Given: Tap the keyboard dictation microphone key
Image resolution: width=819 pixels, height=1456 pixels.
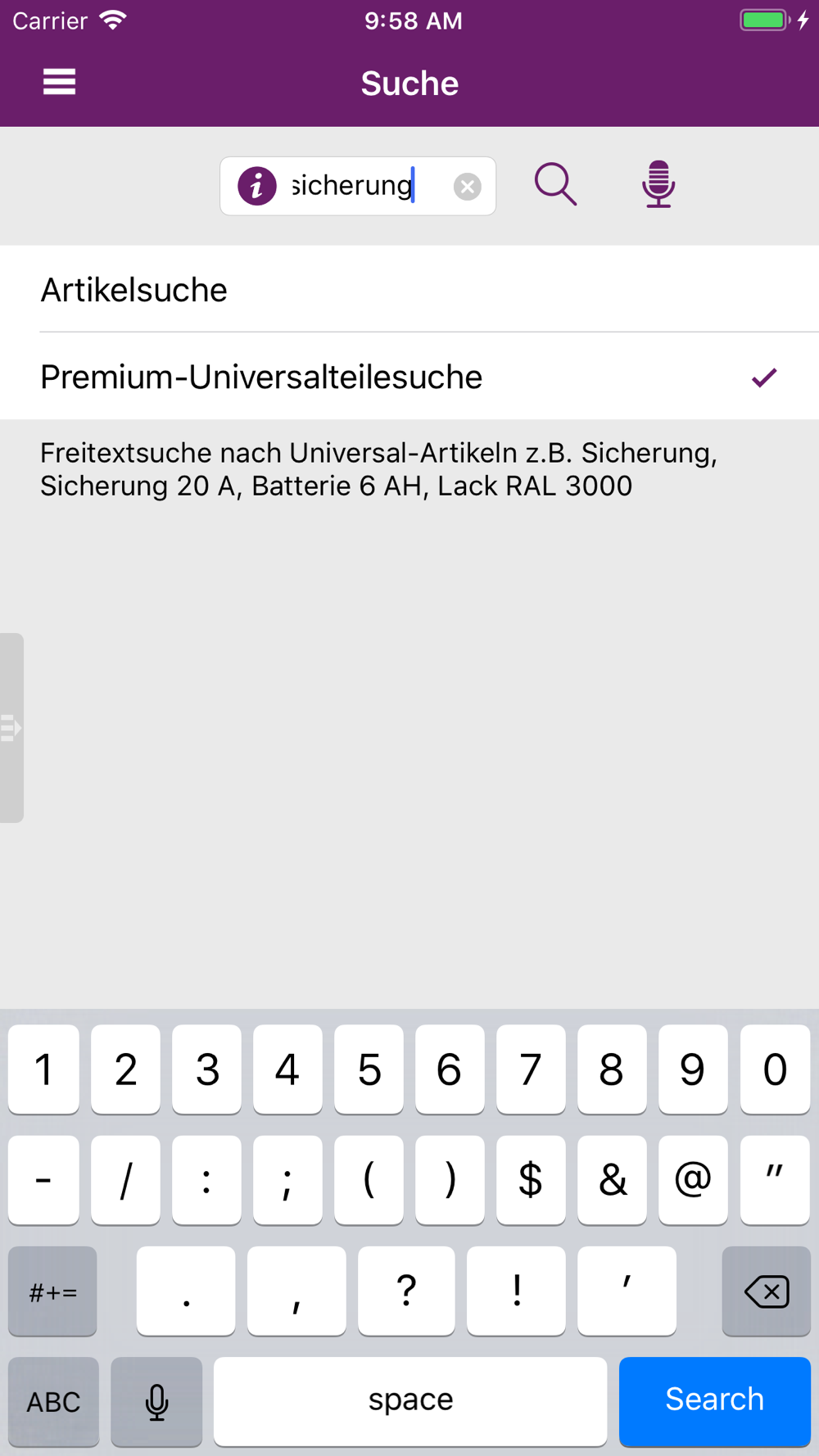Looking at the screenshot, I should click(x=156, y=1401).
